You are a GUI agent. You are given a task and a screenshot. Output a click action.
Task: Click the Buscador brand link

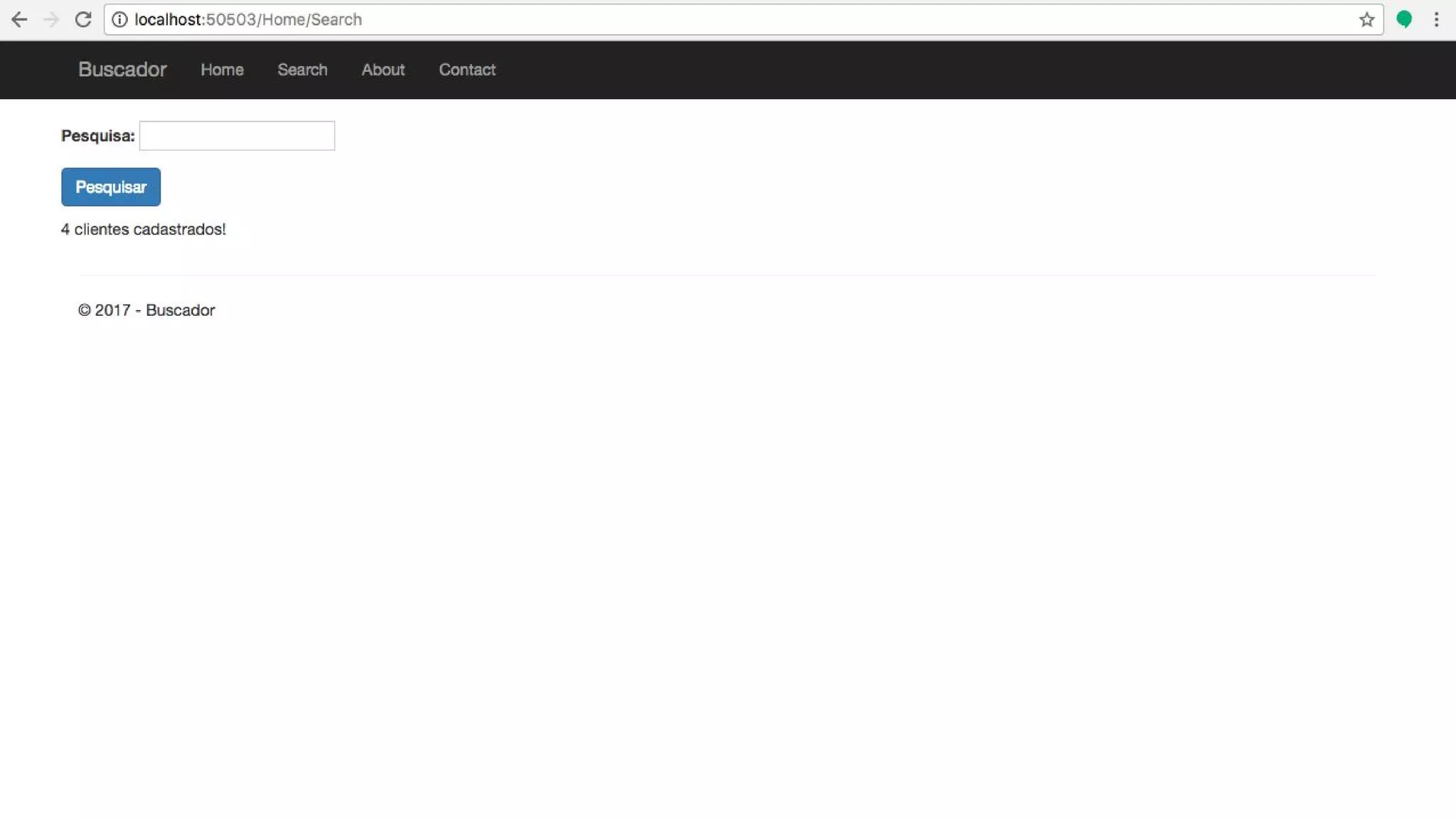(122, 70)
